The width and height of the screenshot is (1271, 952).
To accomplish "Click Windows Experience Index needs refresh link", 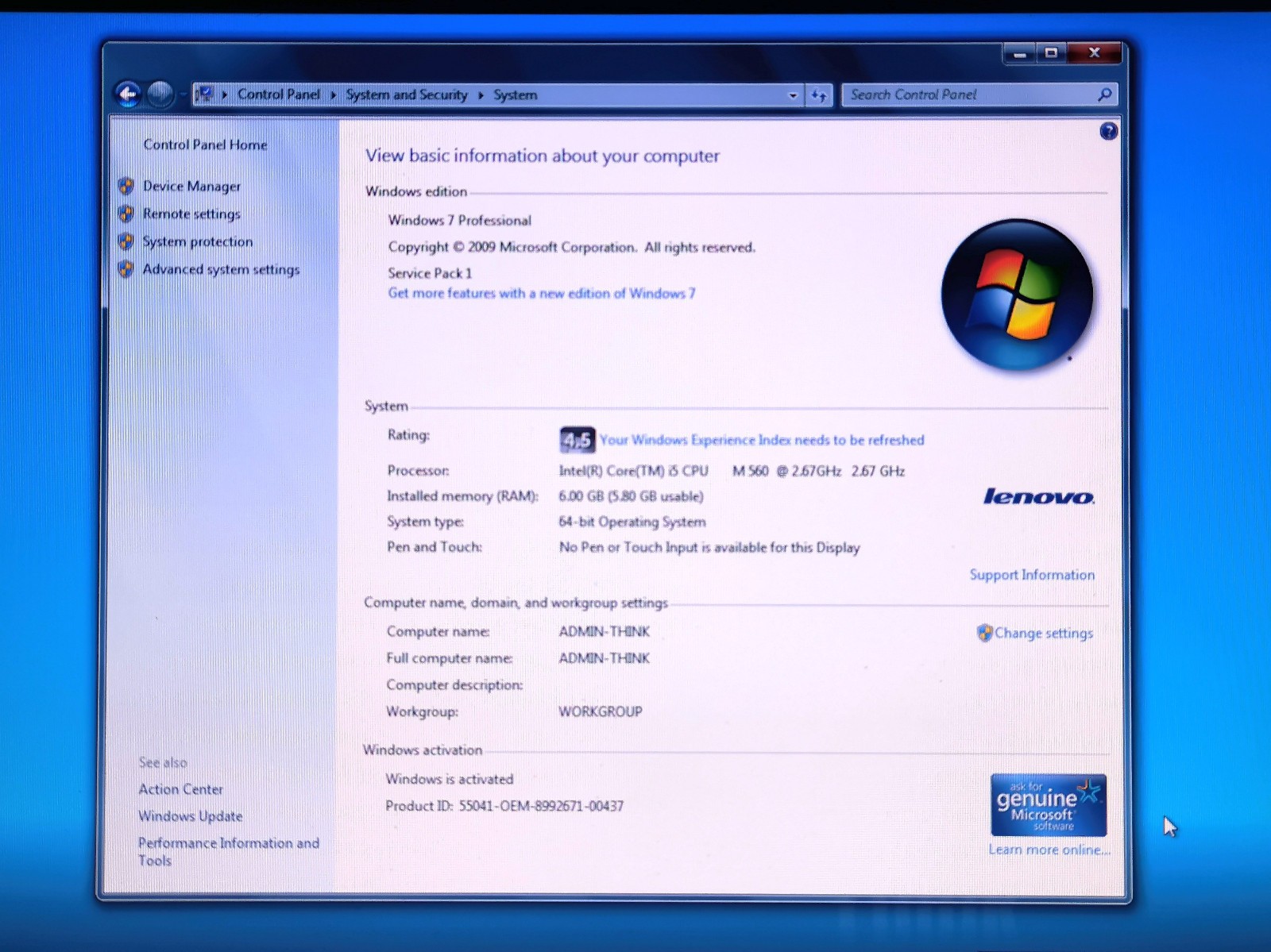I will [x=762, y=440].
